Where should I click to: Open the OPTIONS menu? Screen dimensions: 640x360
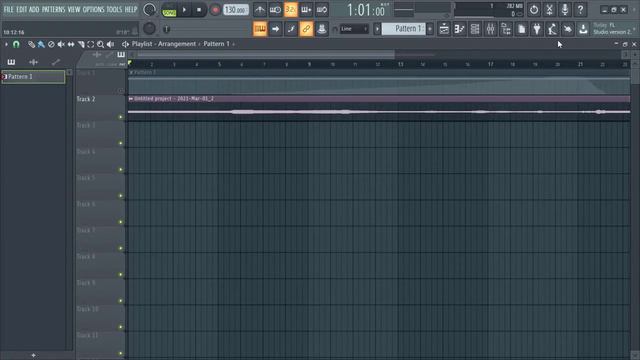click(93, 9)
